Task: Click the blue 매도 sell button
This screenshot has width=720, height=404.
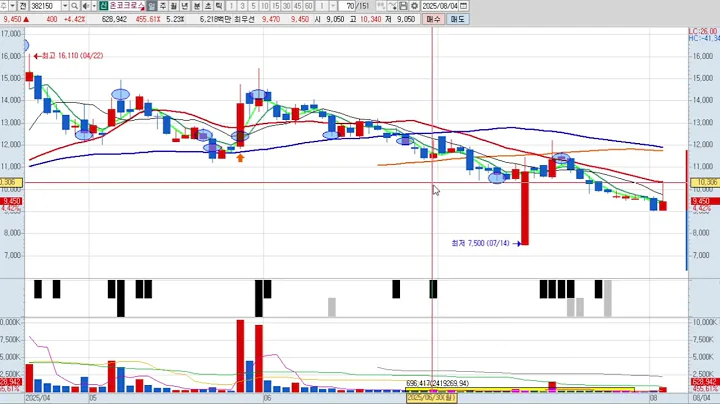Action: coord(457,19)
